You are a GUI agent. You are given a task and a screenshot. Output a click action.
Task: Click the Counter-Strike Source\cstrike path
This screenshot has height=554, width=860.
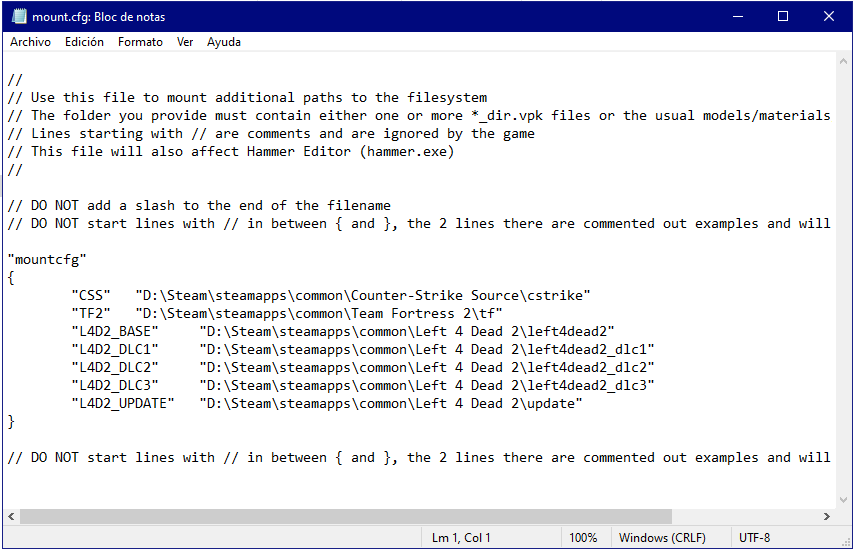click(x=363, y=296)
